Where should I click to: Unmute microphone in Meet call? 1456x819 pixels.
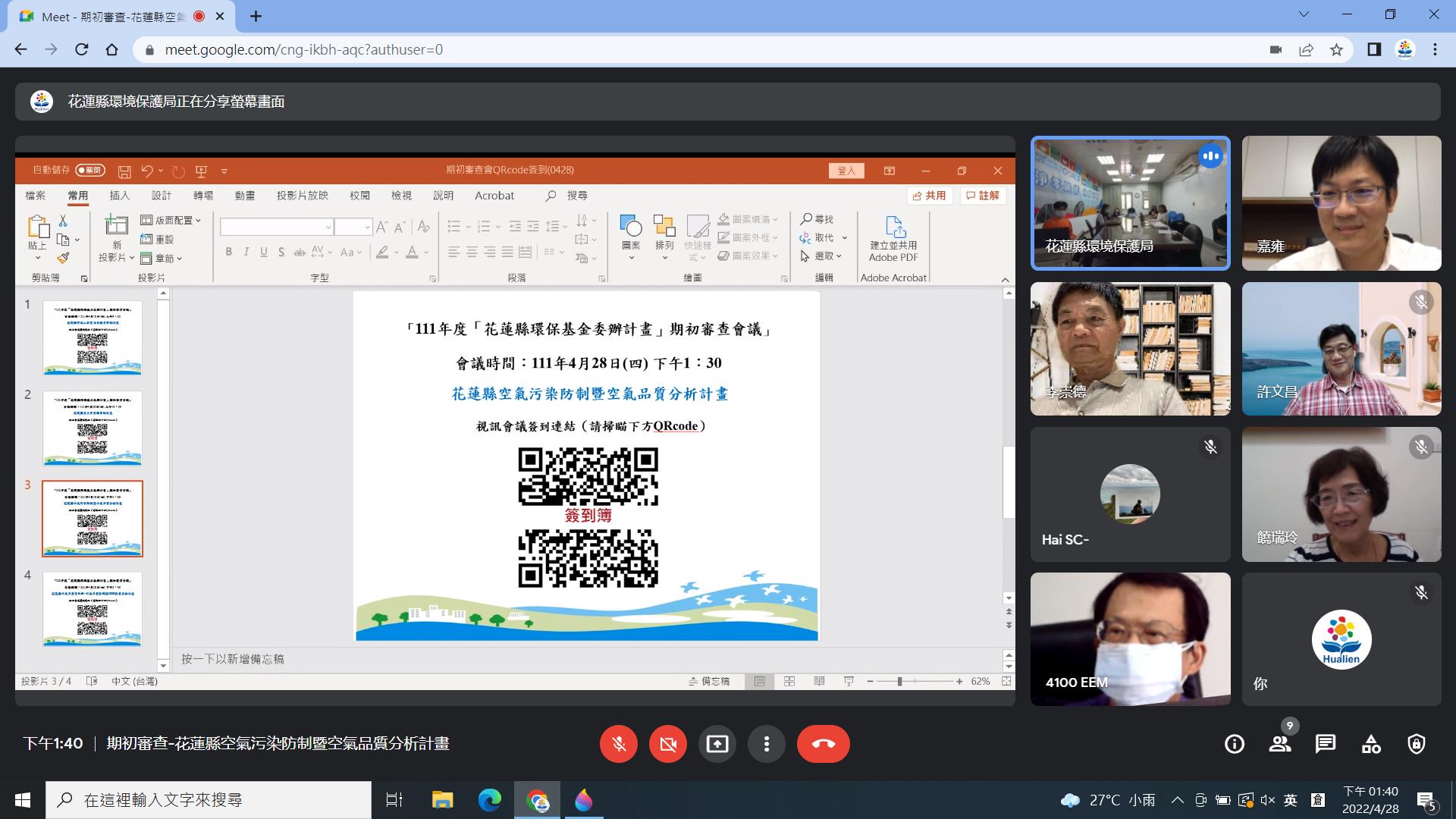(x=619, y=744)
